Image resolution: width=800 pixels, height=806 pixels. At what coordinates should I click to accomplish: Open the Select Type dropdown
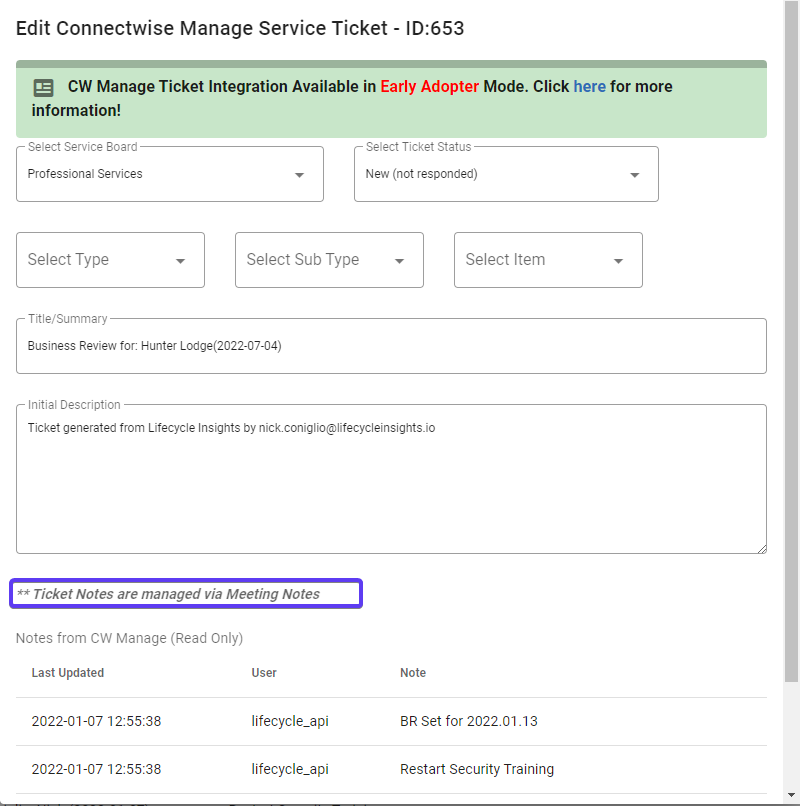(110, 260)
